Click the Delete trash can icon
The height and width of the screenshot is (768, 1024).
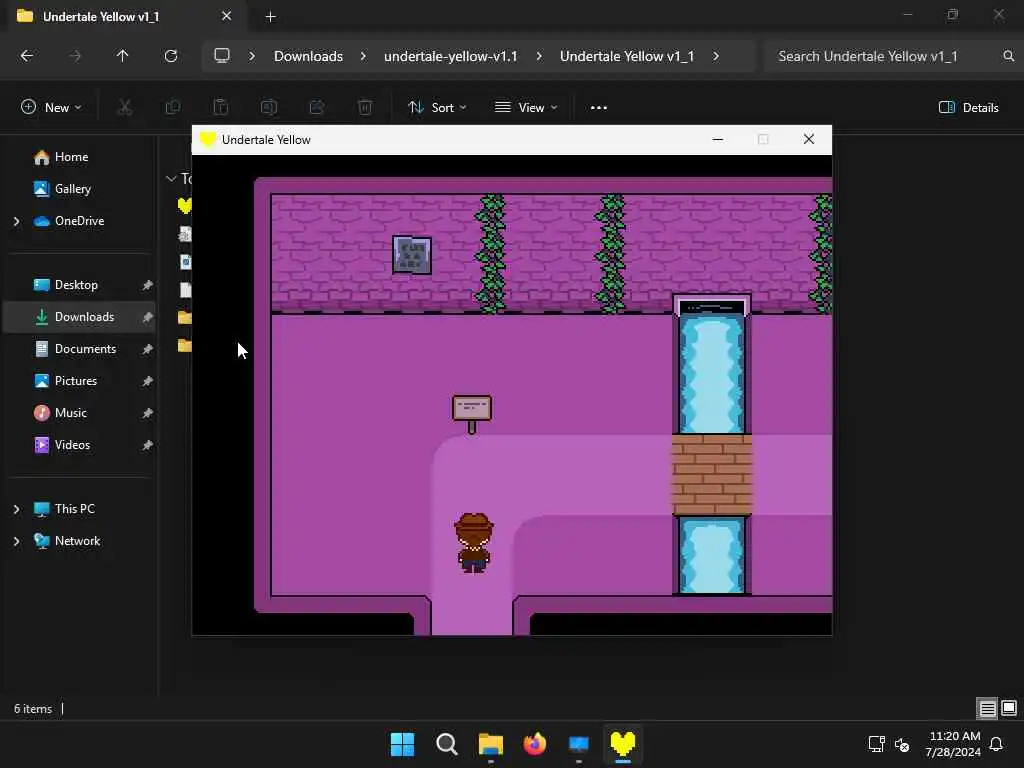365,107
